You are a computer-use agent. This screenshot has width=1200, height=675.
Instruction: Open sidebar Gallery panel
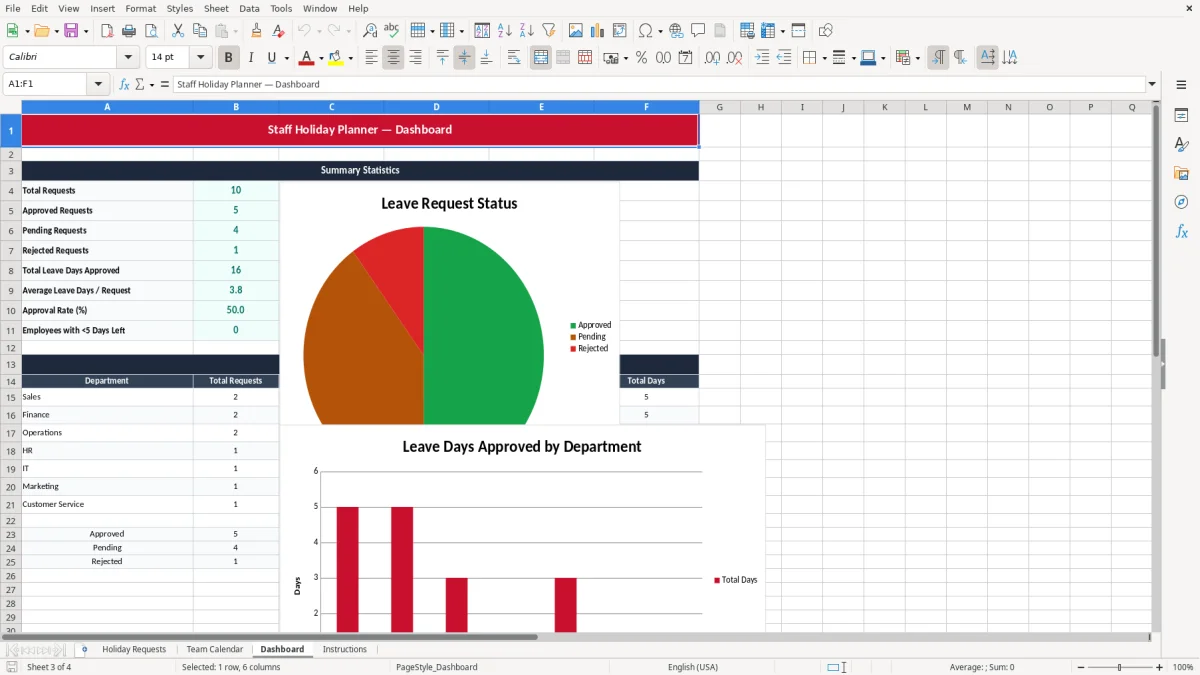pyautogui.click(x=1181, y=174)
